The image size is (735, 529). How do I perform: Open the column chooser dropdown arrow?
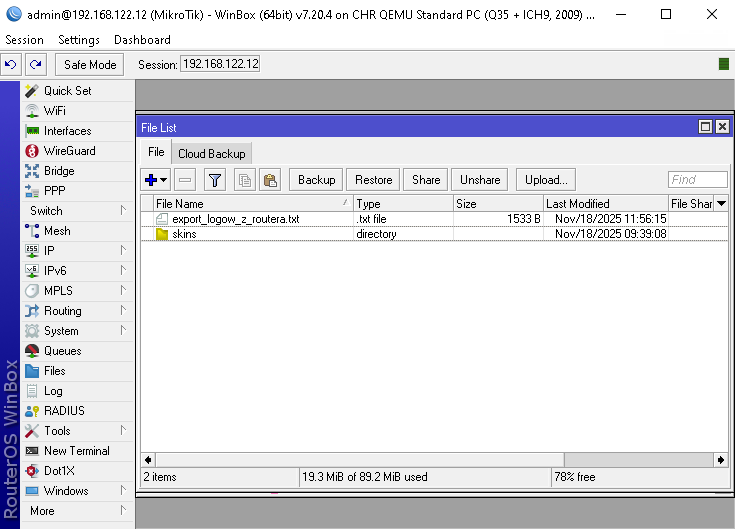tap(721, 203)
